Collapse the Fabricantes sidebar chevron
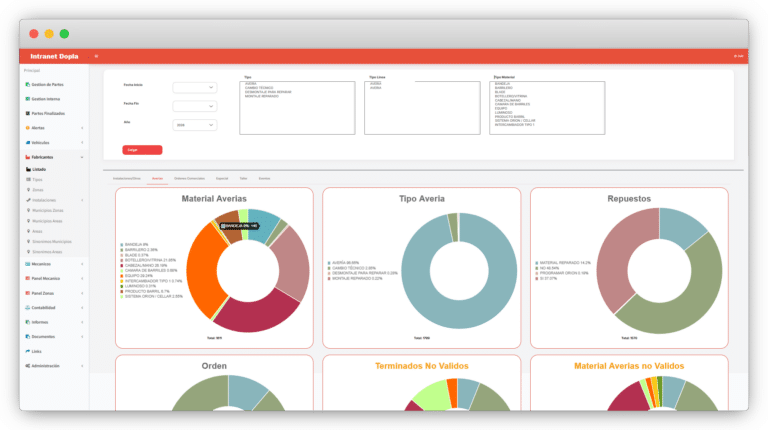 point(82,157)
